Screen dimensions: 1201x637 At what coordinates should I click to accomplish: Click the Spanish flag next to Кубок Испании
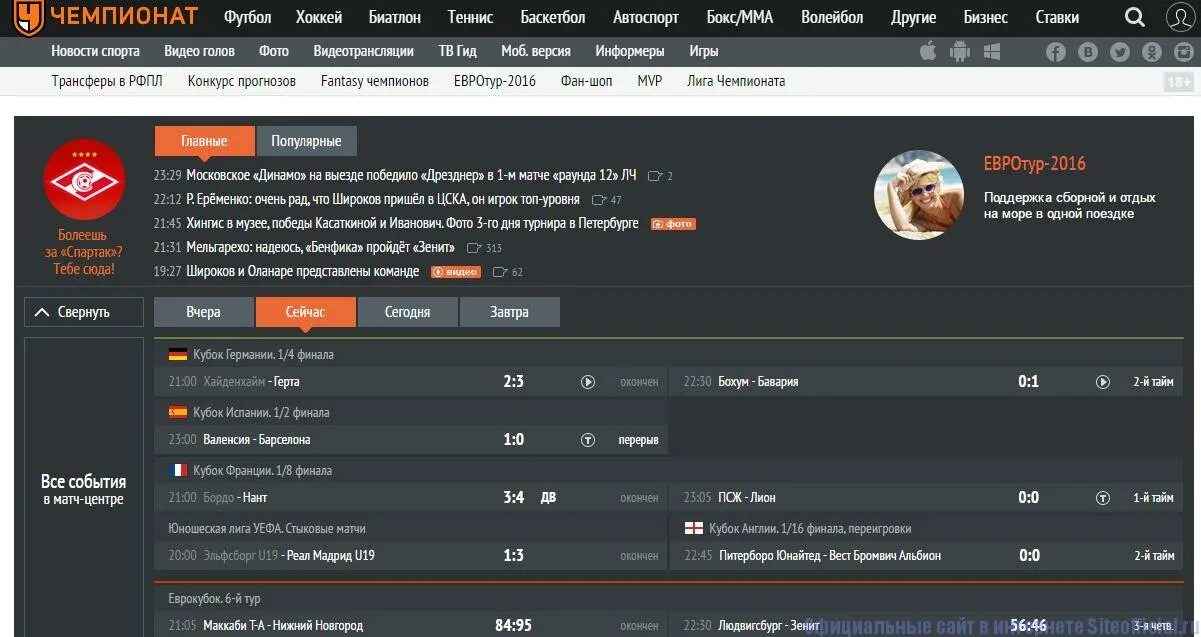(178, 412)
